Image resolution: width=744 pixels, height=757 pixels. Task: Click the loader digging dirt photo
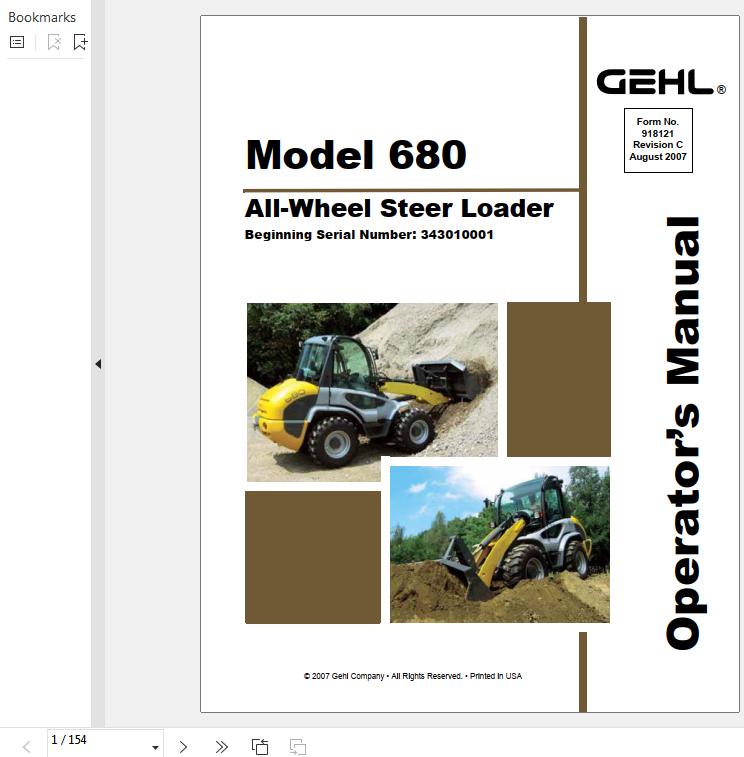click(499, 544)
